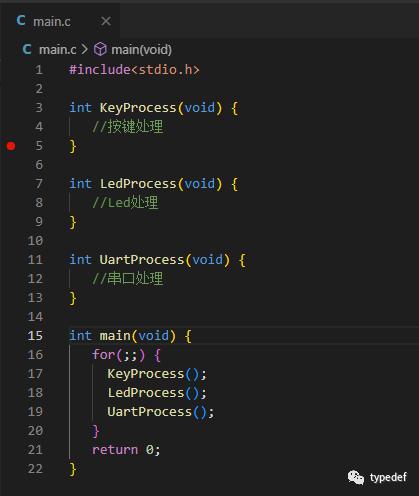Click the LedProcess function definition name
The height and width of the screenshot is (496, 419).
[138, 184]
